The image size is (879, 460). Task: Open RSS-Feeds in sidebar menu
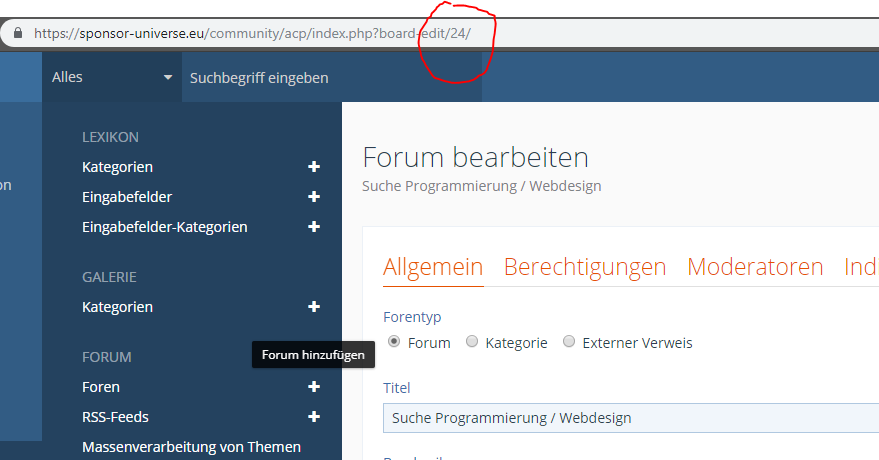pos(115,417)
